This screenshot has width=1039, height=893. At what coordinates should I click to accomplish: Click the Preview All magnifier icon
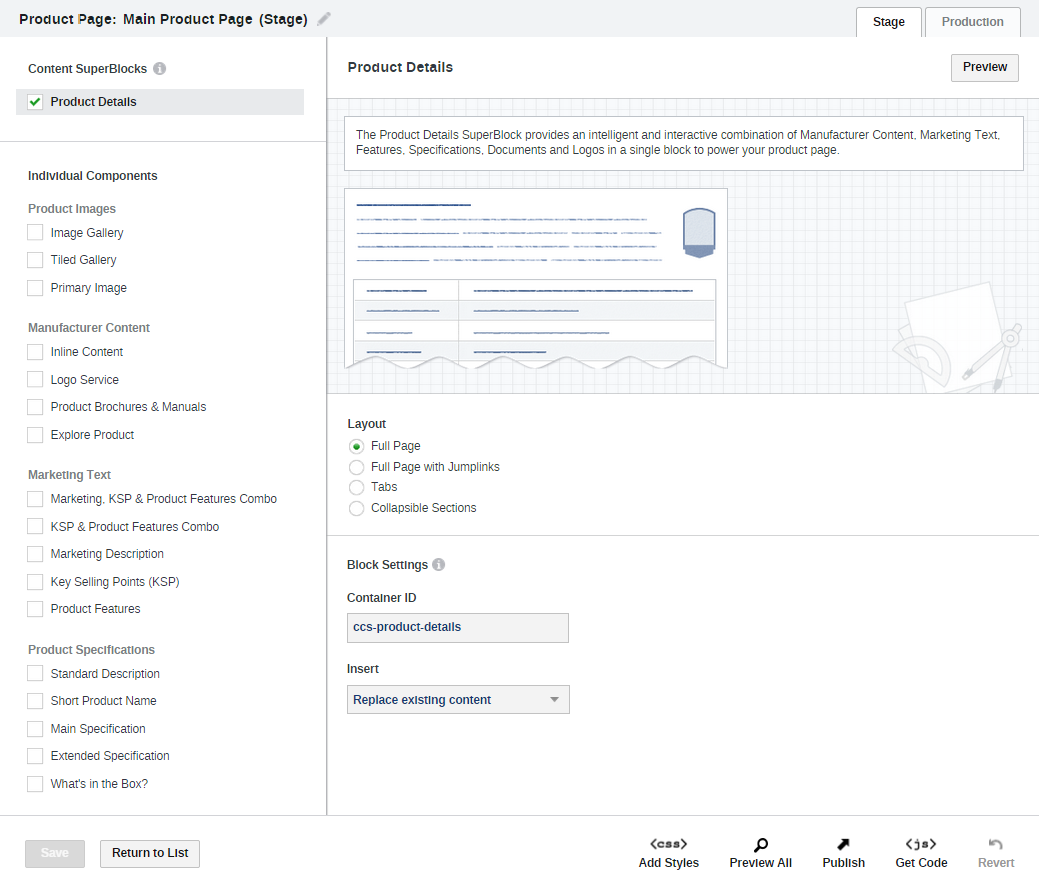click(760, 845)
